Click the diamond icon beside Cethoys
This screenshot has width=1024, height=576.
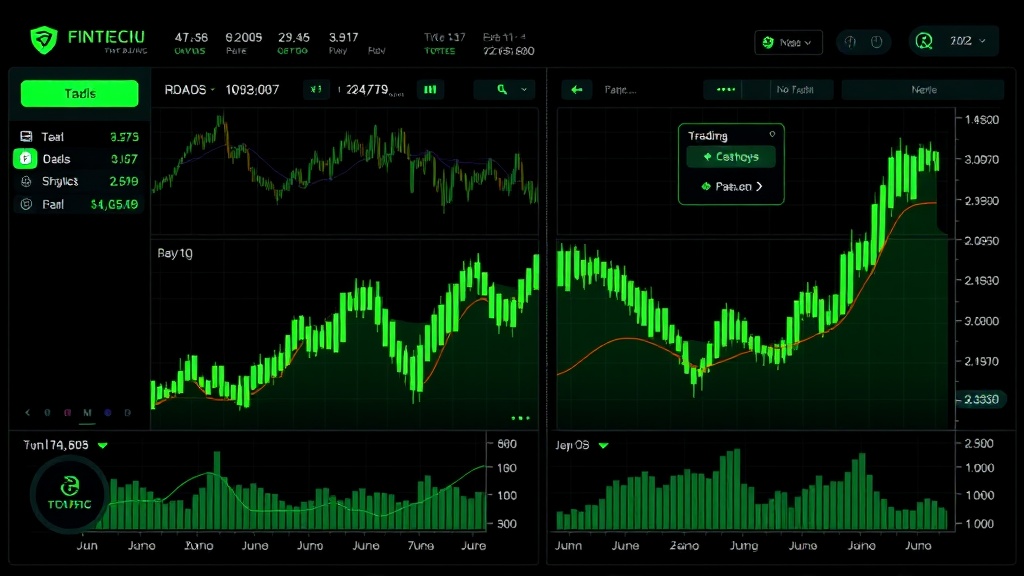(x=707, y=157)
